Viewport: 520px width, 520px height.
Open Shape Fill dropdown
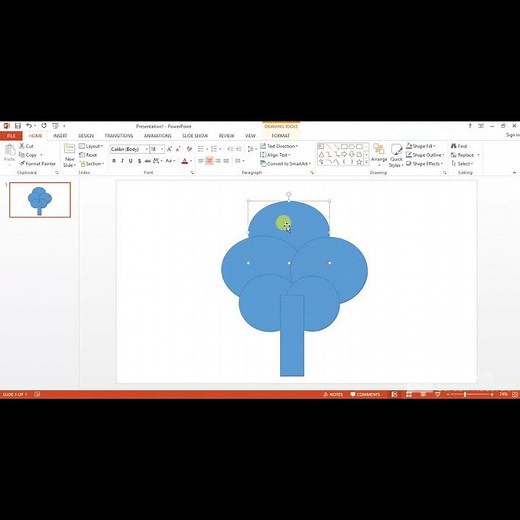coord(421,146)
